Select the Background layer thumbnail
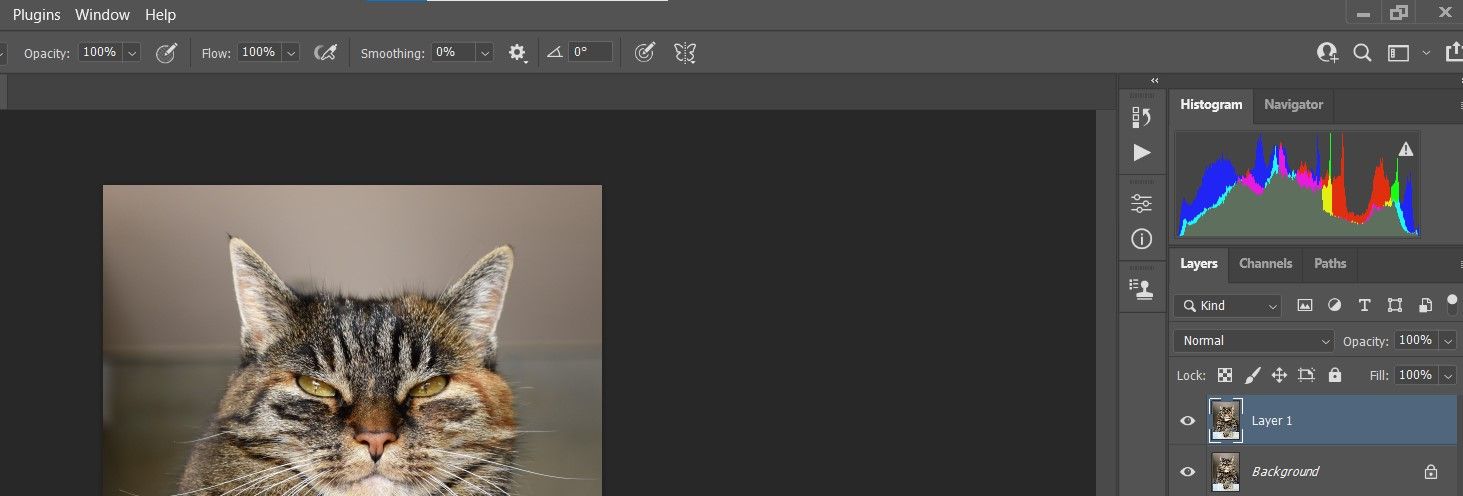 1225,471
